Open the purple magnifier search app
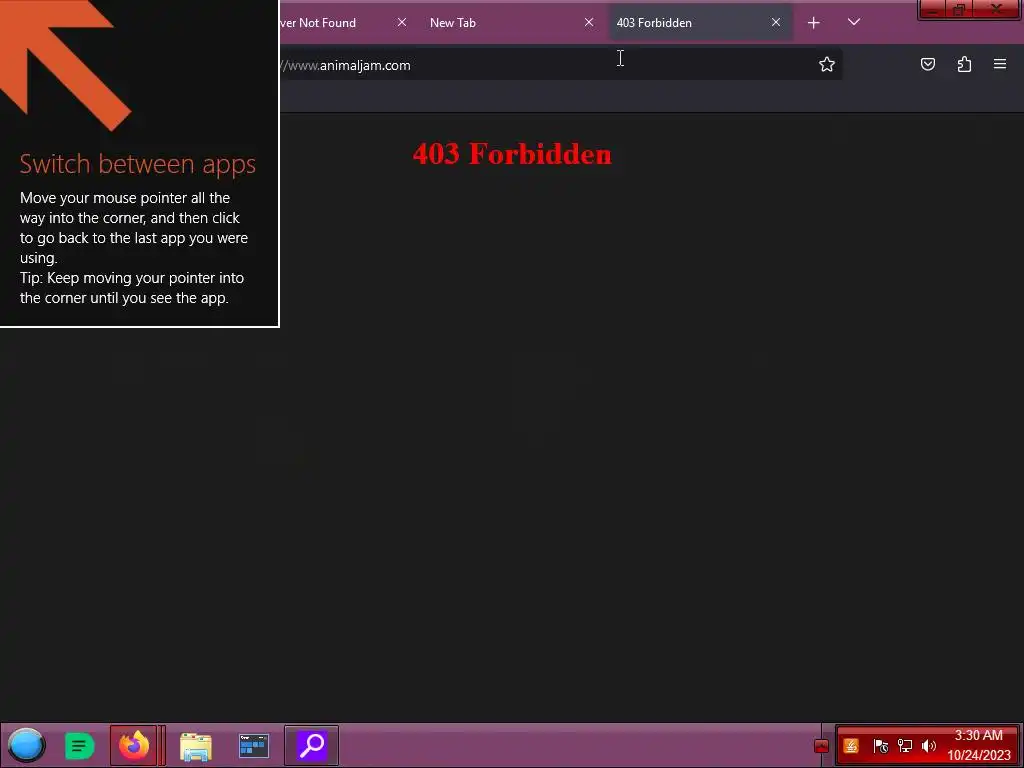This screenshot has width=1024, height=768. [312, 745]
